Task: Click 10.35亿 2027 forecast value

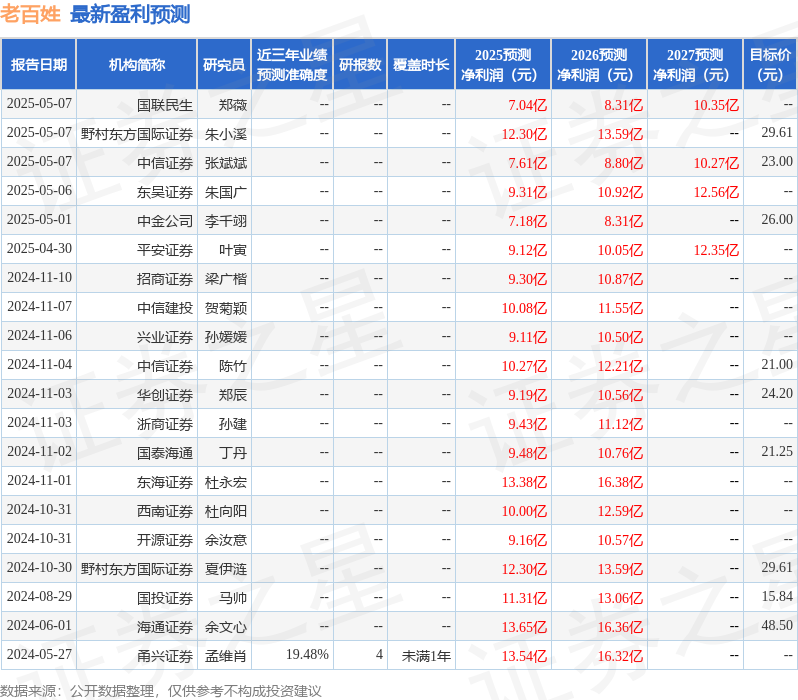Action: click(x=716, y=105)
